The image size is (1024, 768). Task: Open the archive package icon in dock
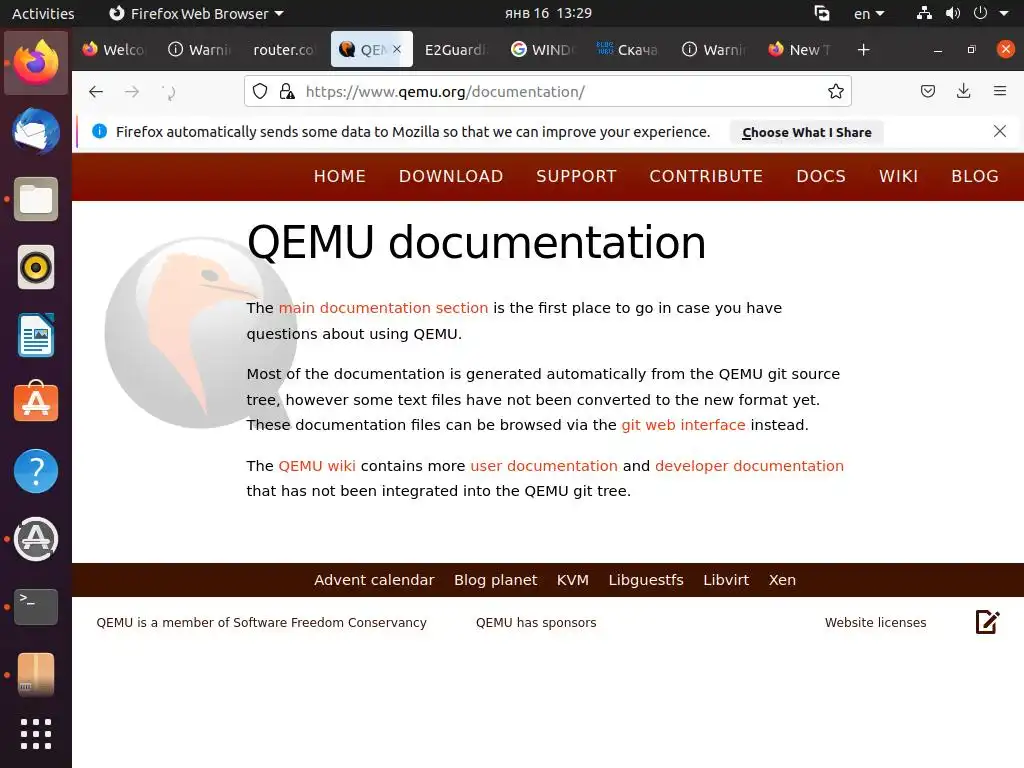coord(36,675)
